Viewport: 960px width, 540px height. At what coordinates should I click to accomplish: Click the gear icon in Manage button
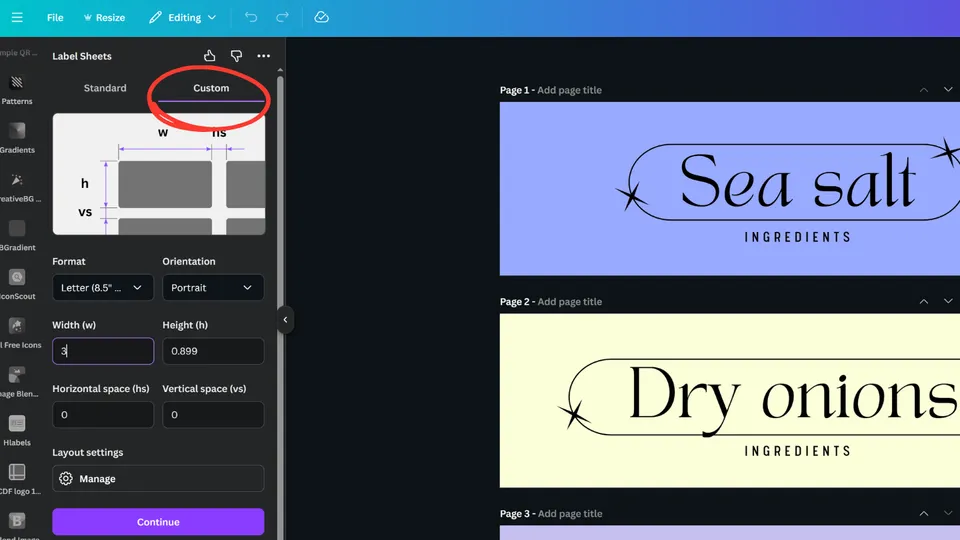click(66, 479)
